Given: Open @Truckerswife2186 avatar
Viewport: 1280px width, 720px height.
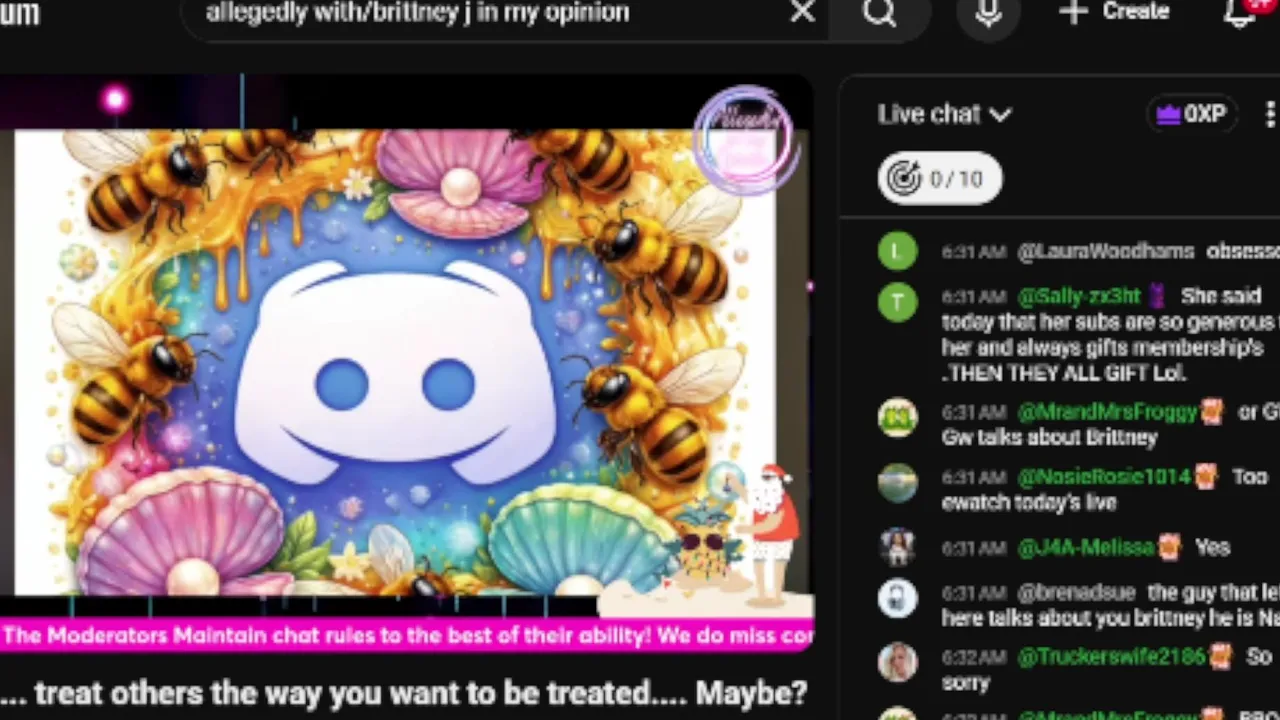Looking at the screenshot, I should tap(897, 661).
